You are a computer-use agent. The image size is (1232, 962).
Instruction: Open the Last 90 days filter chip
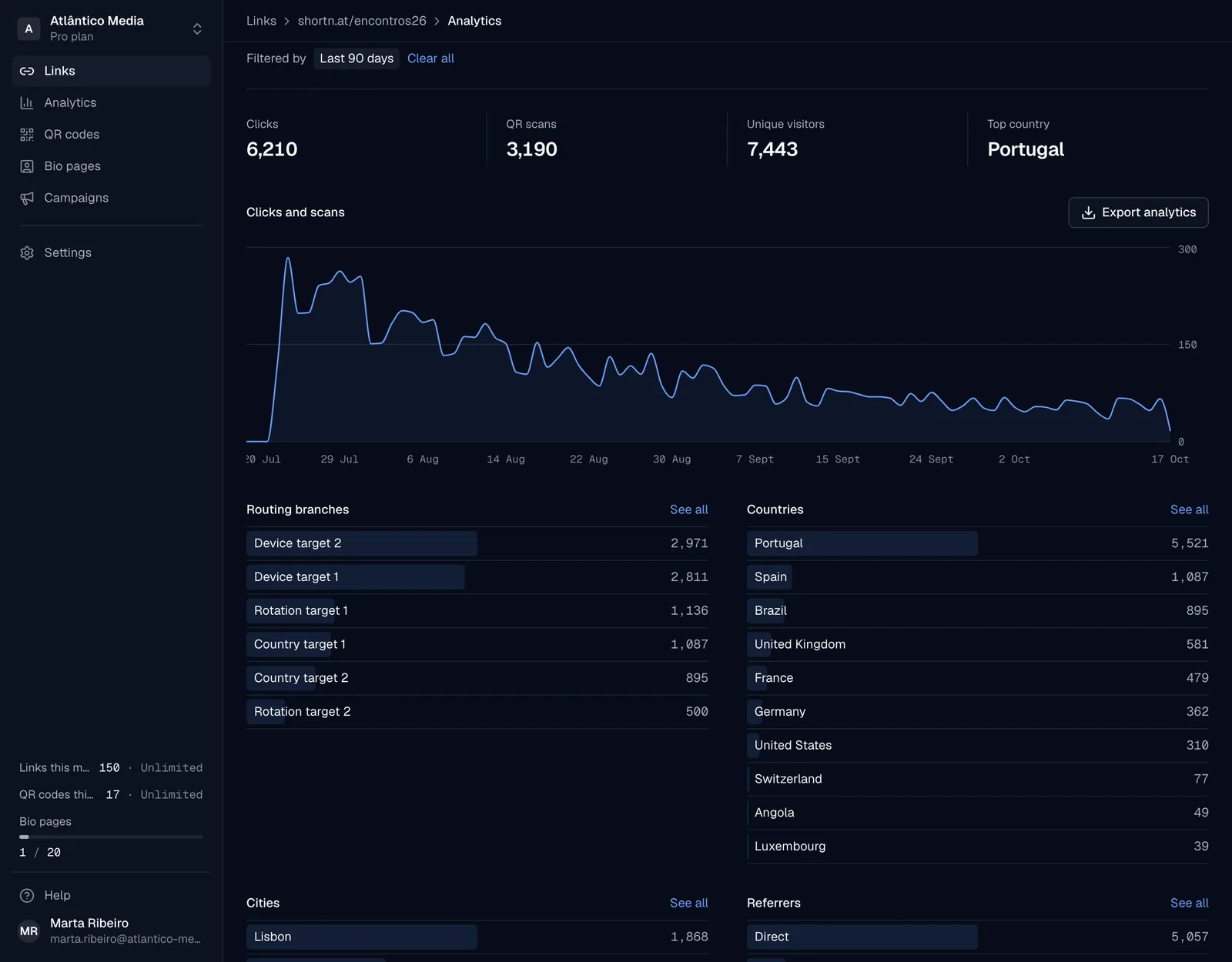357,58
